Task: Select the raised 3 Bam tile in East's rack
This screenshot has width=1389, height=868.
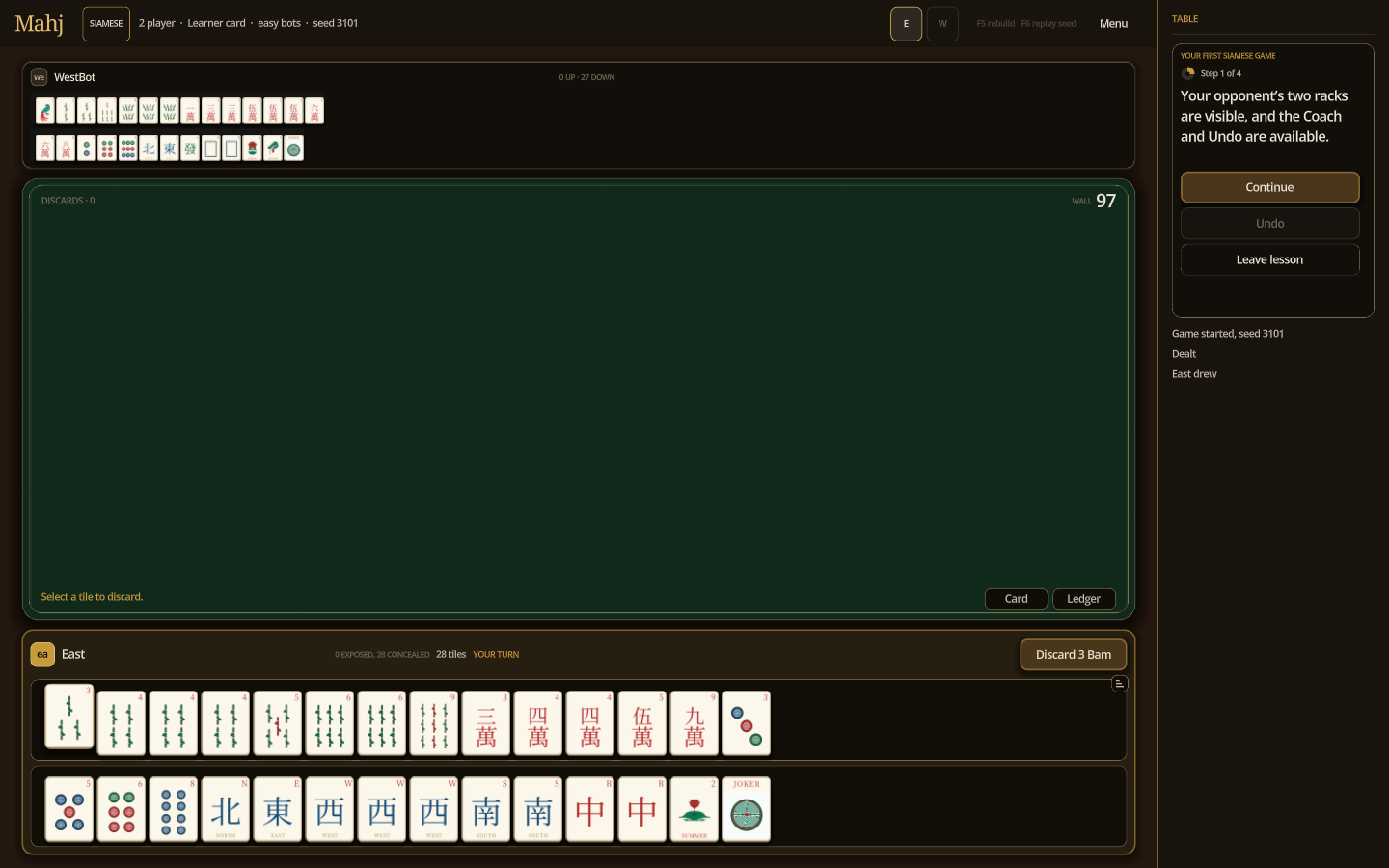Action: (x=69, y=717)
